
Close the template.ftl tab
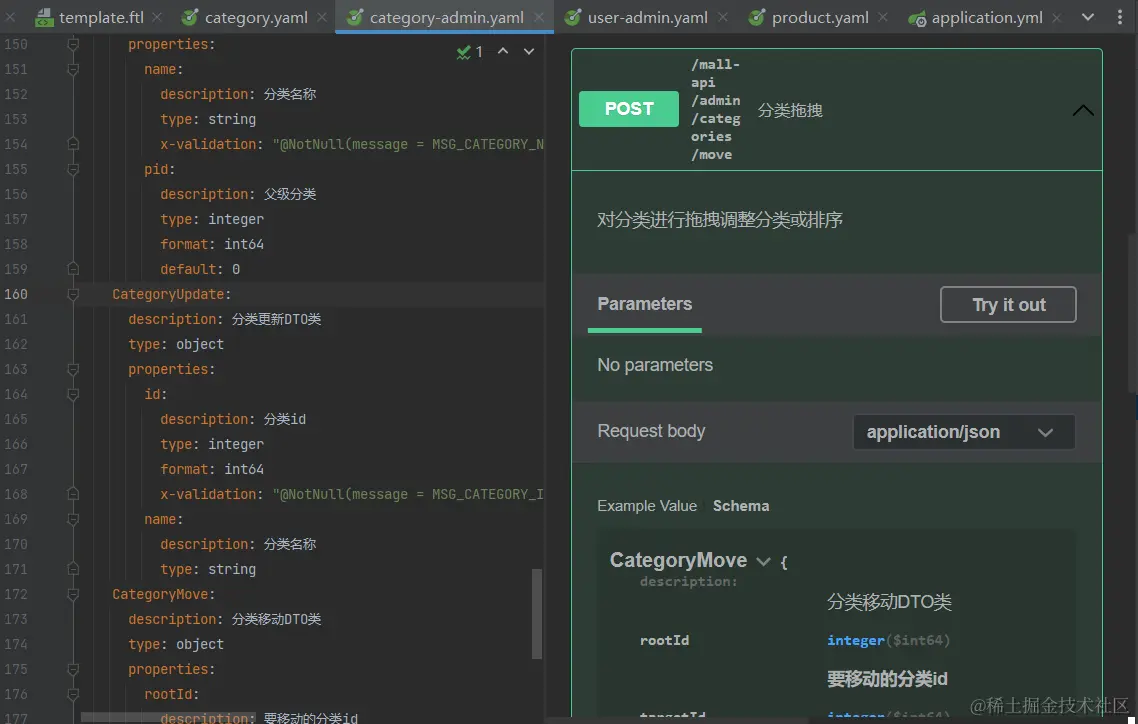coord(157,17)
